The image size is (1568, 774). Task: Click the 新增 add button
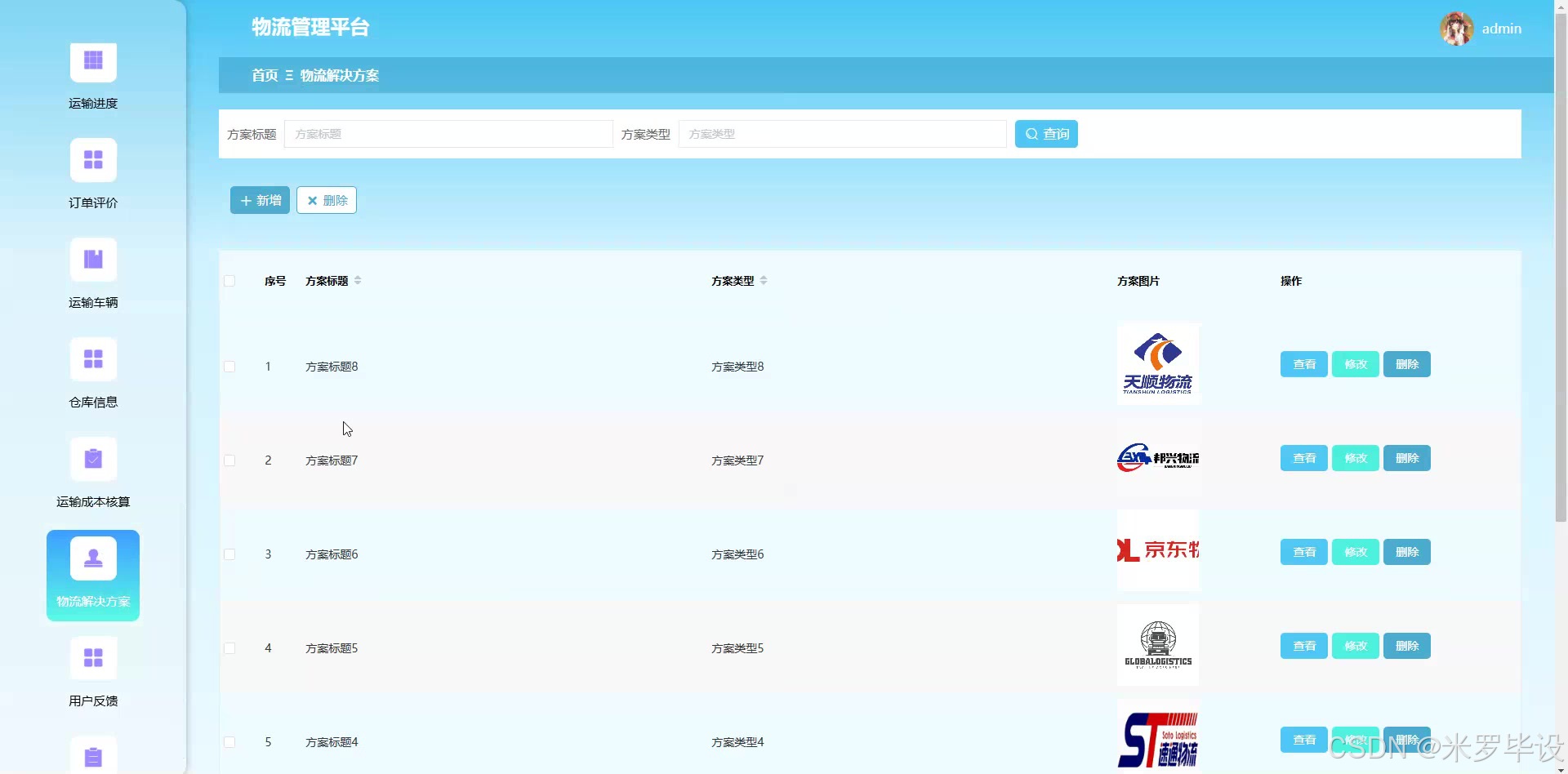(x=260, y=200)
